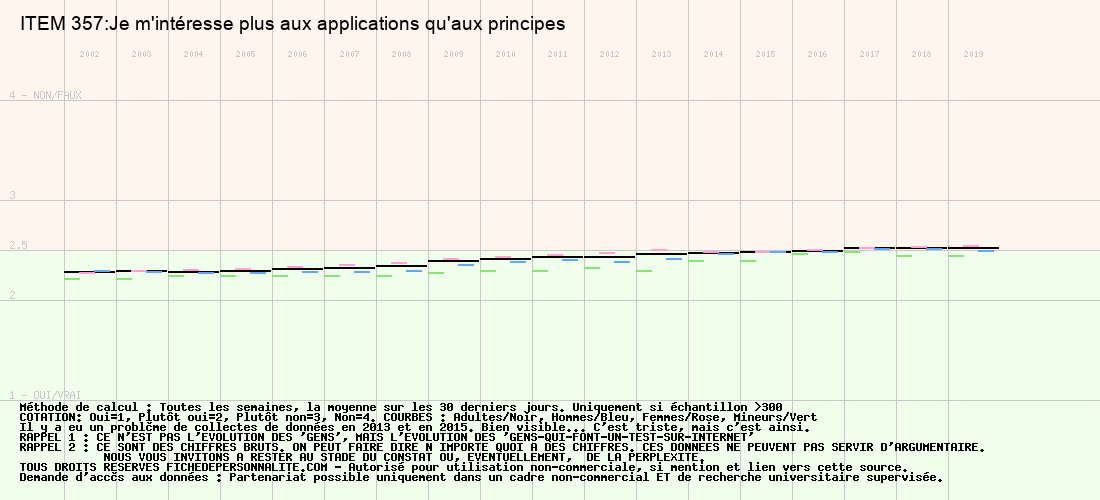This screenshot has height=500, width=1100.
Task: Click the 2018 year label
Action: 921,54
